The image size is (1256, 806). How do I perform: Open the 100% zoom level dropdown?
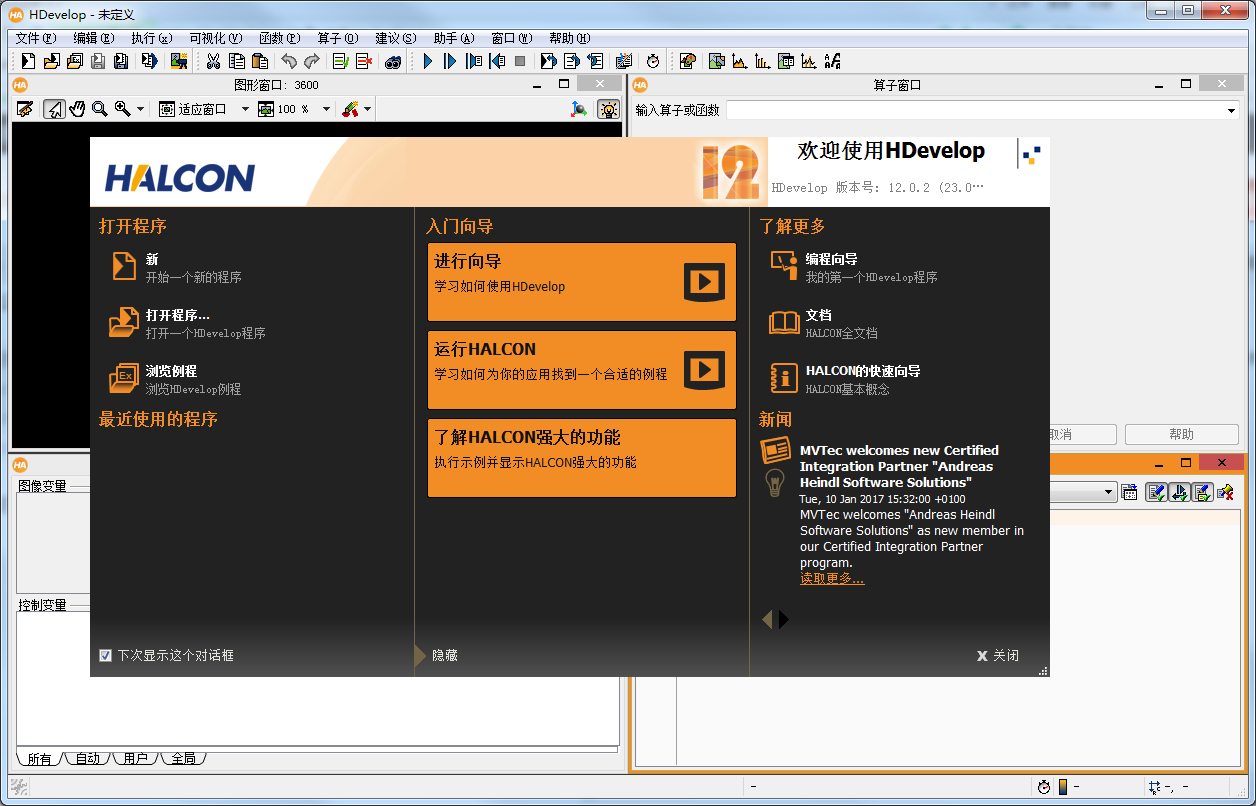click(x=326, y=109)
